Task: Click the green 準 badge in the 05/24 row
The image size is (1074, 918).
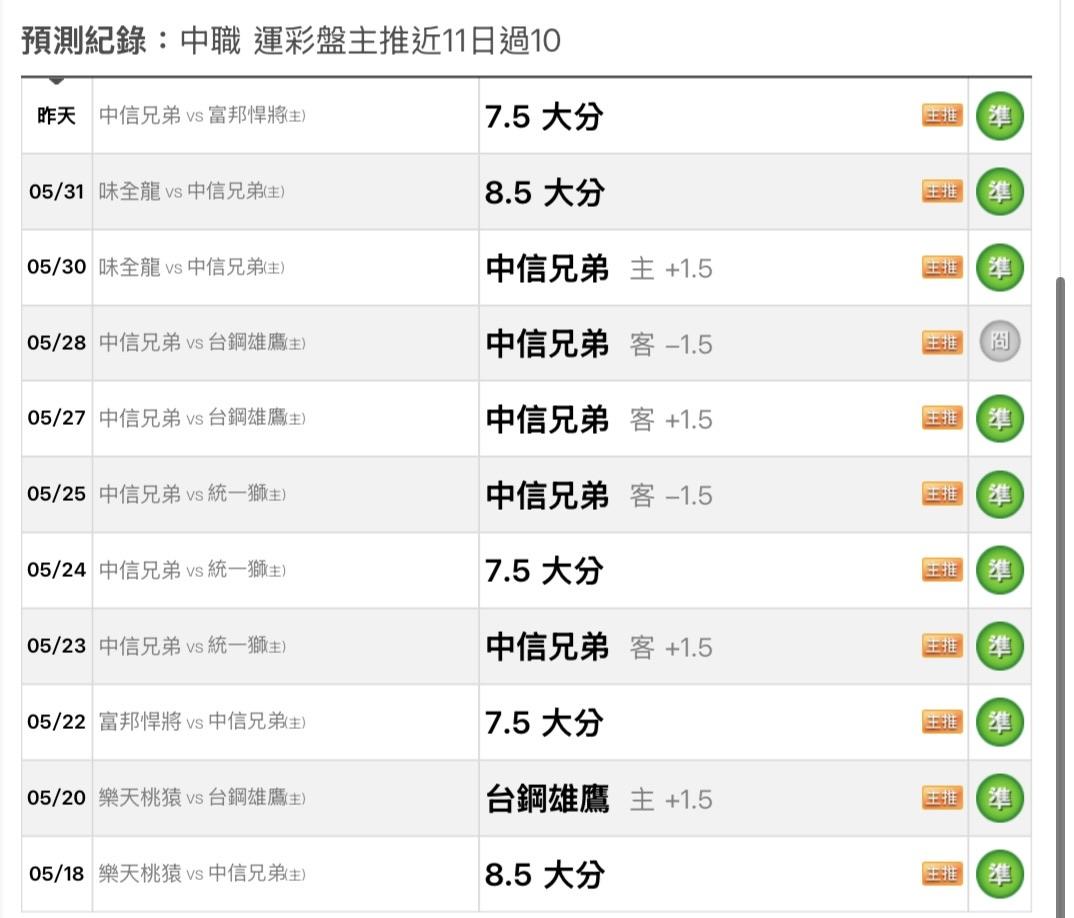Action: [999, 570]
